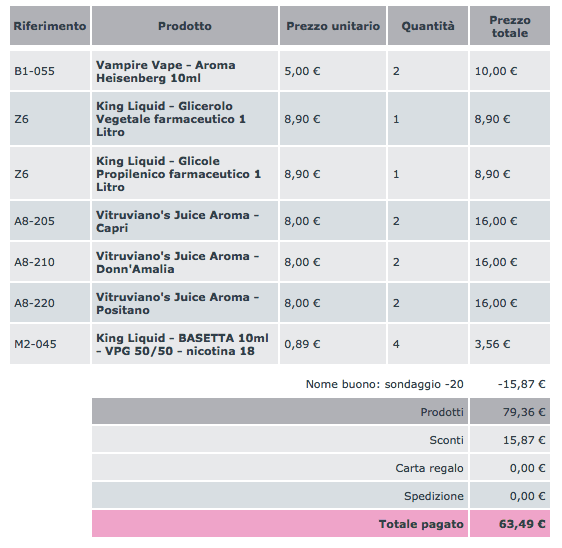
Task: Click the Prodotti subtotal row
Action: pyautogui.click(x=321, y=411)
